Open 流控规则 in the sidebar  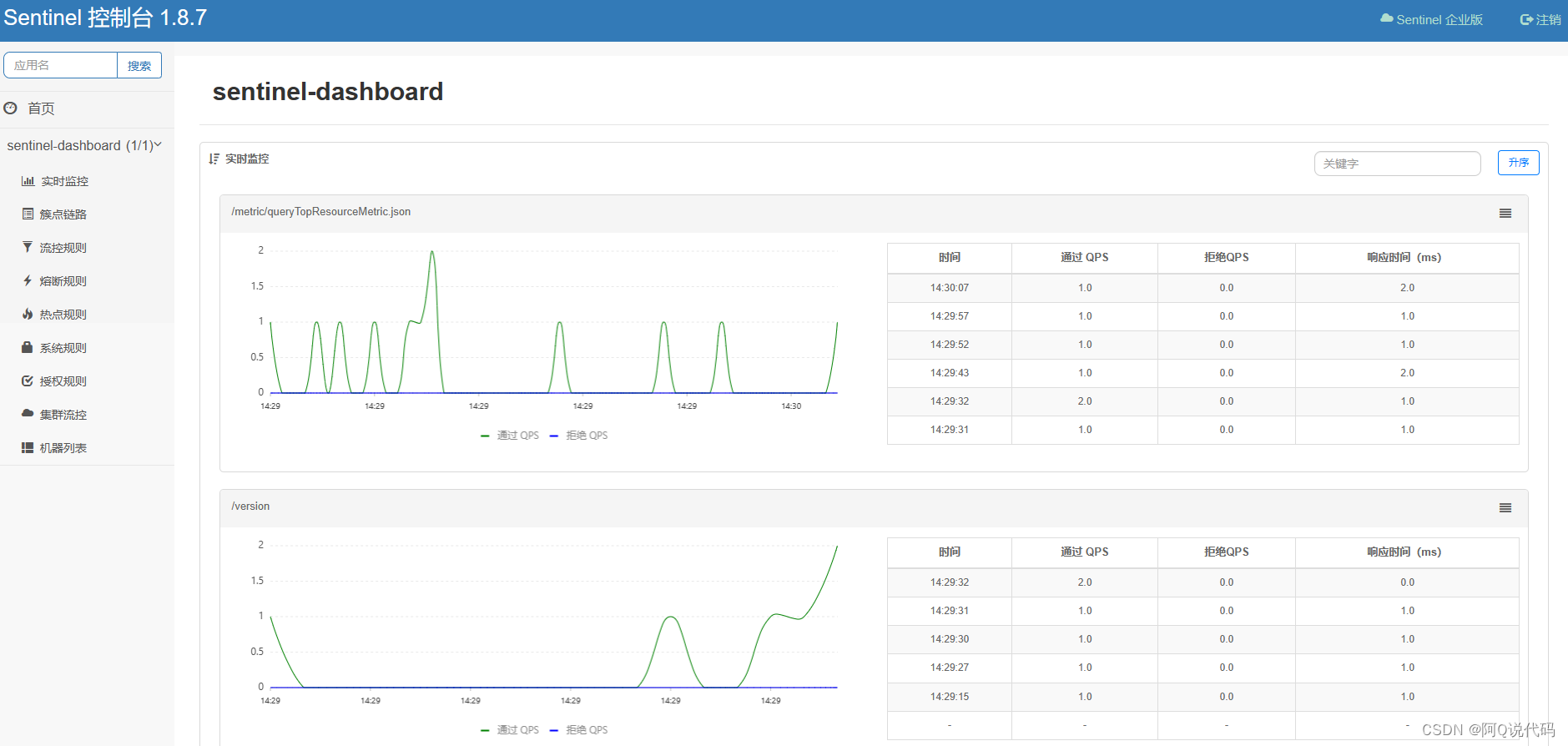point(63,248)
